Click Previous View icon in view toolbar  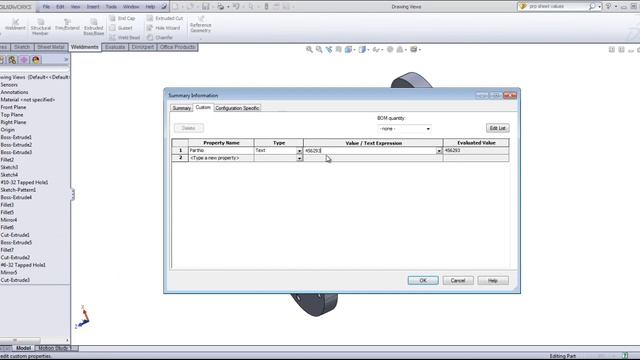click(329, 49)
